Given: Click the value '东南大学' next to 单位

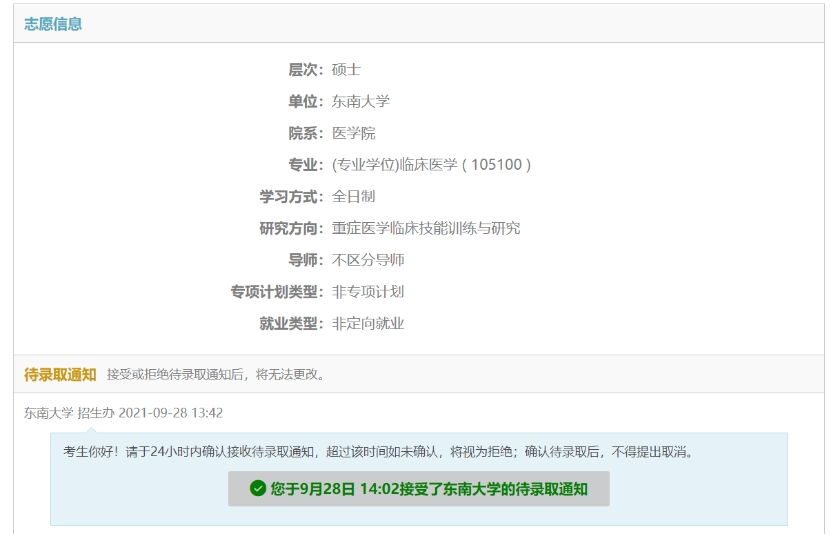Looking at the screenshot, I should tap(360, 101).
